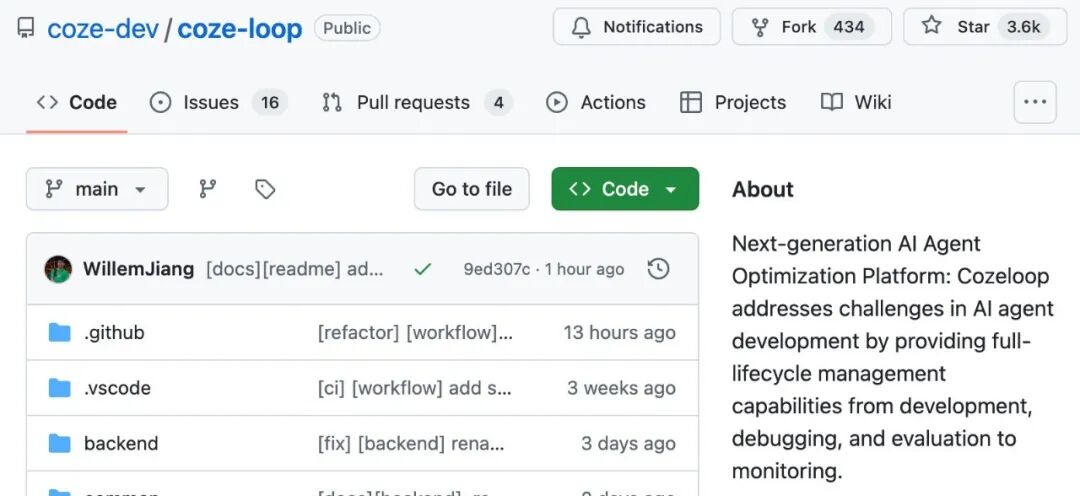Screen dimensions: 1080x496
Task: Open the WillemJiang author link
Action: pyautogui.click(x=138, y=269)
